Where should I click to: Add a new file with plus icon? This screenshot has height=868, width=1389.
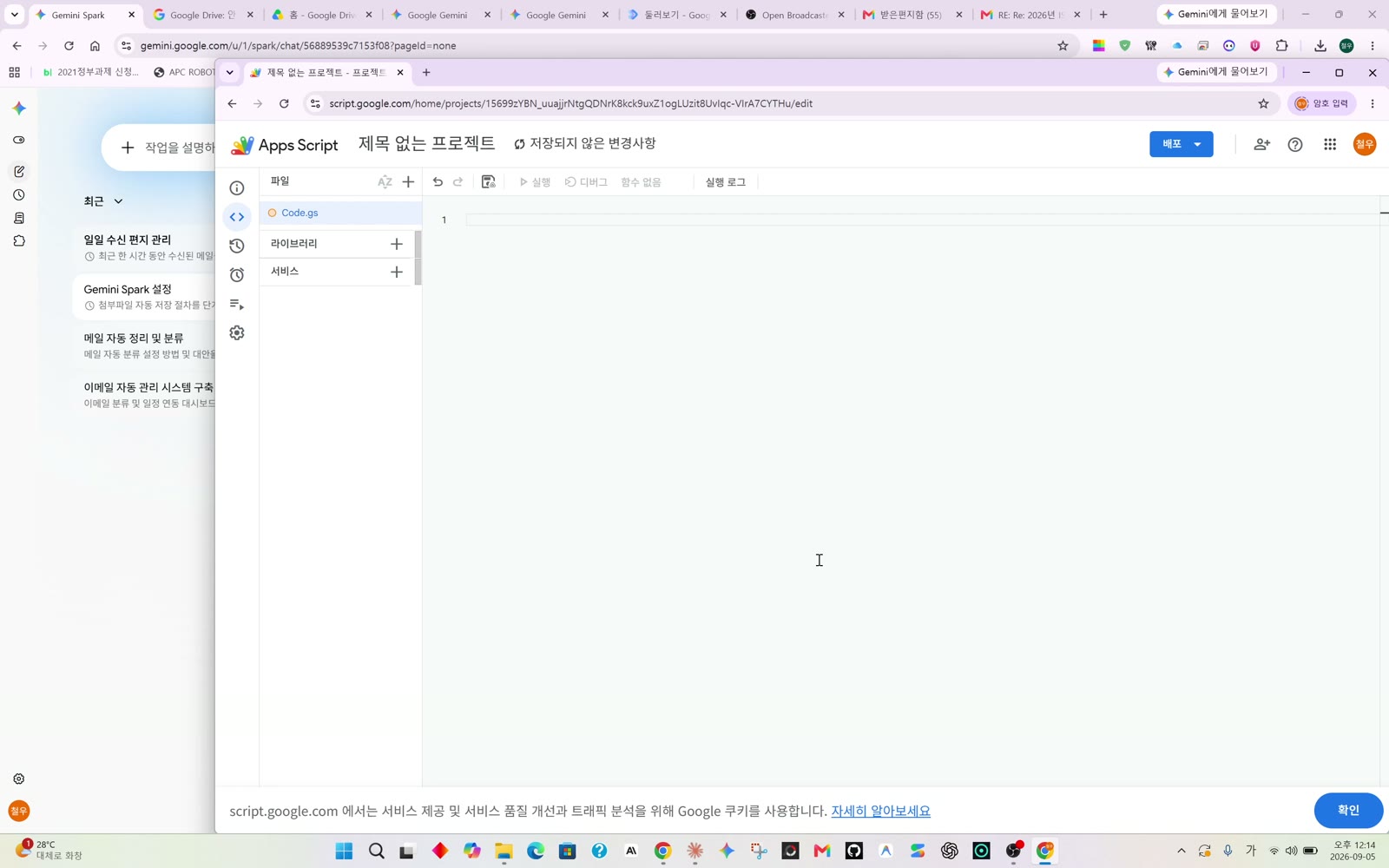pos(408,181)
